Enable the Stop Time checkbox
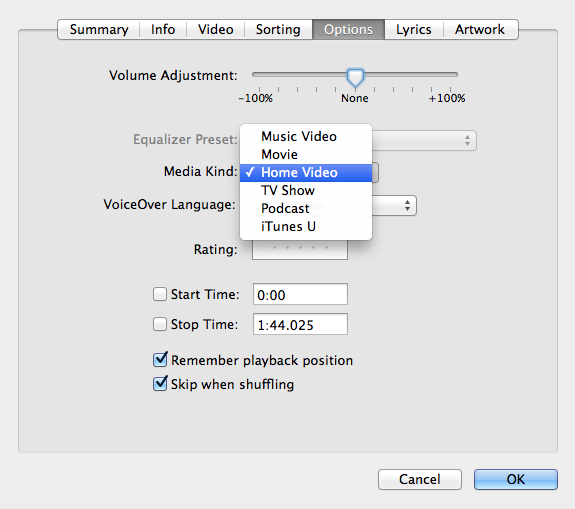575x509 pixels. coord(160,324)
